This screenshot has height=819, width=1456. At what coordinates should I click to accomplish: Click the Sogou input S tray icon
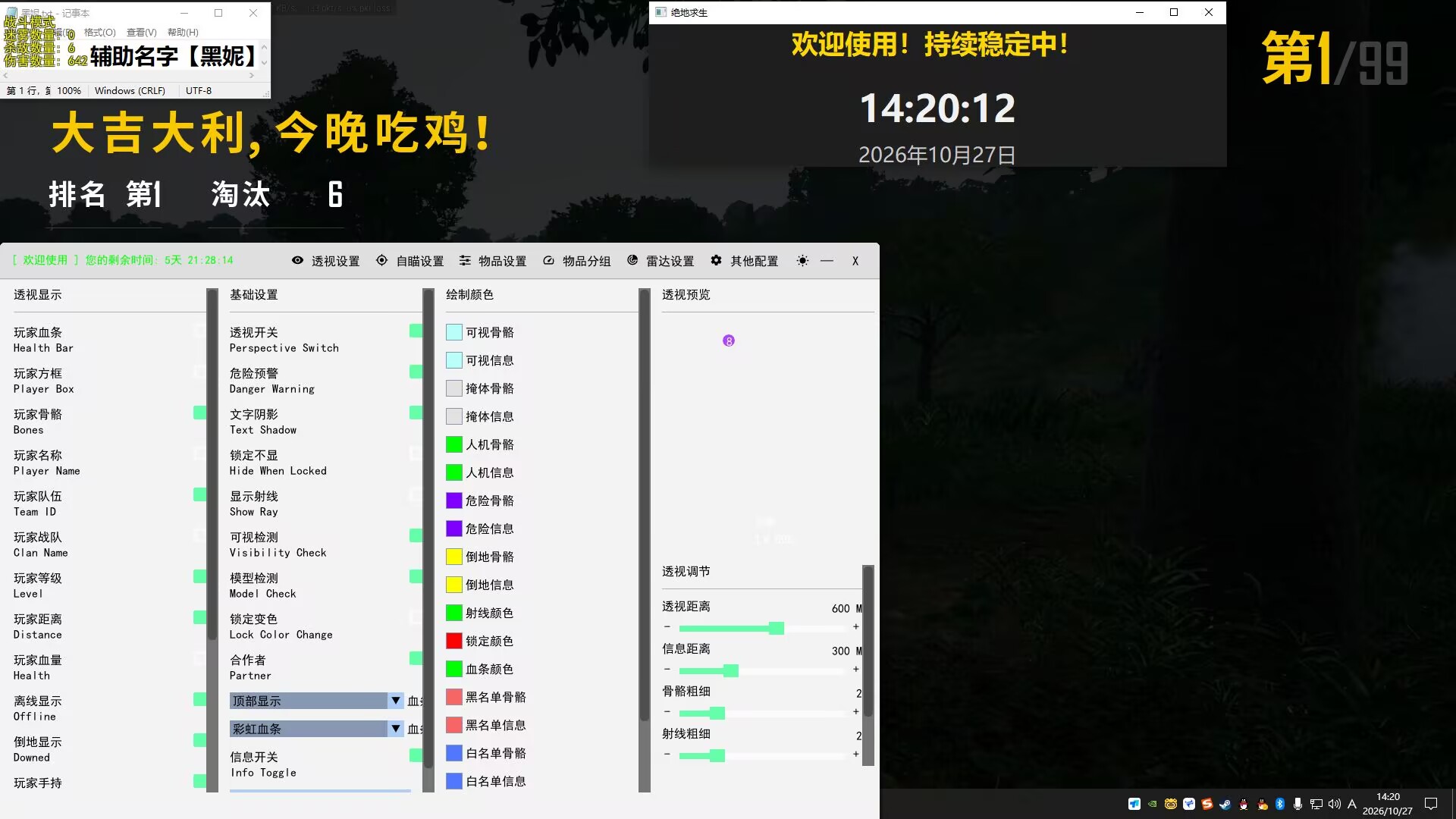point(1207,804)
